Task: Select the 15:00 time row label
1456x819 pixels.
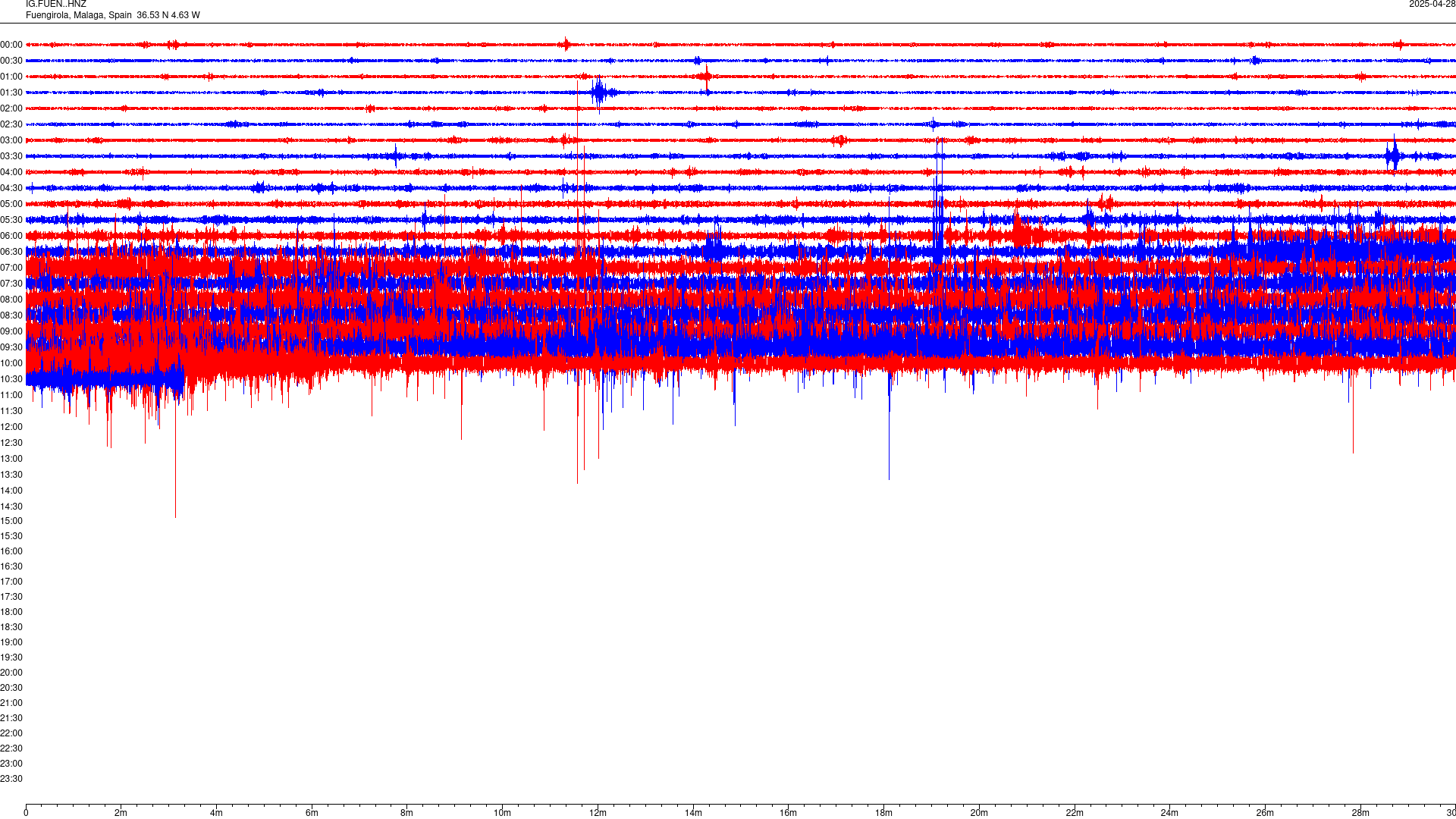Action: (11, 521)
